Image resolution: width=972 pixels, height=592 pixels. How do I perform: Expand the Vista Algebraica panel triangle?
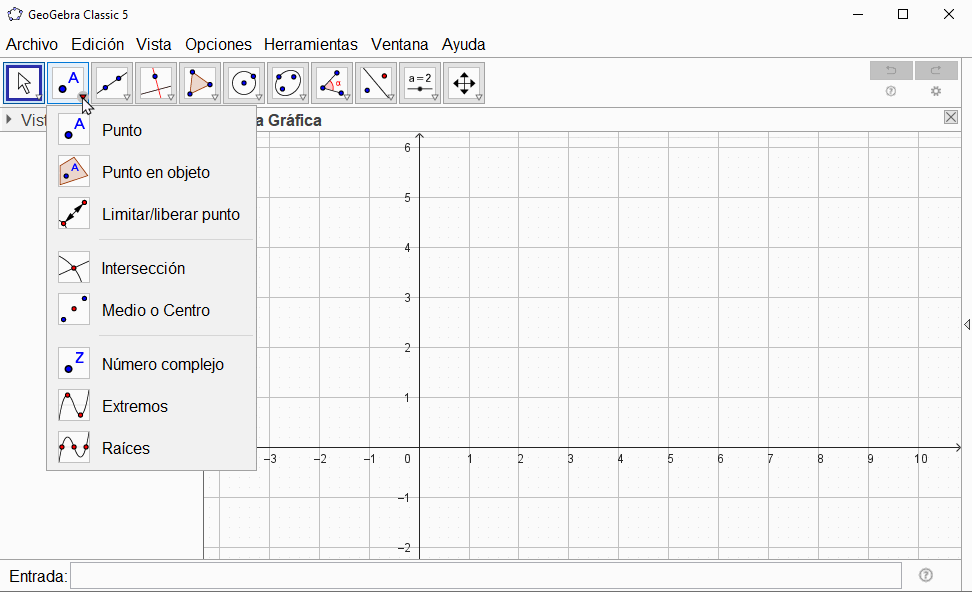[x=9, y=120]
